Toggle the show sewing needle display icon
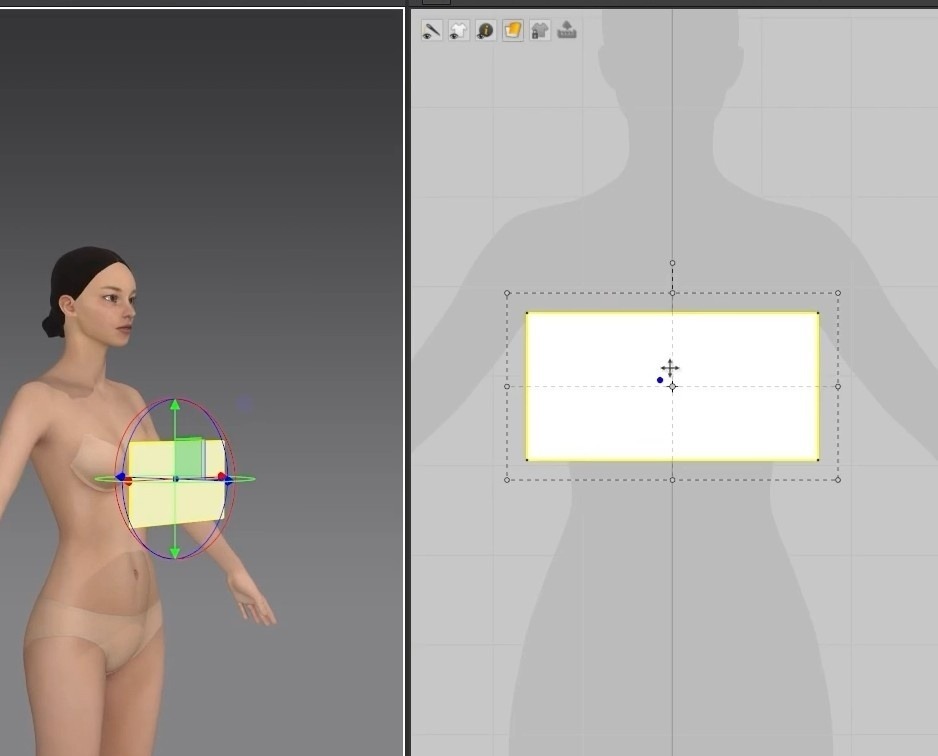This screenshot has height=756, width=938. point(431,31)
